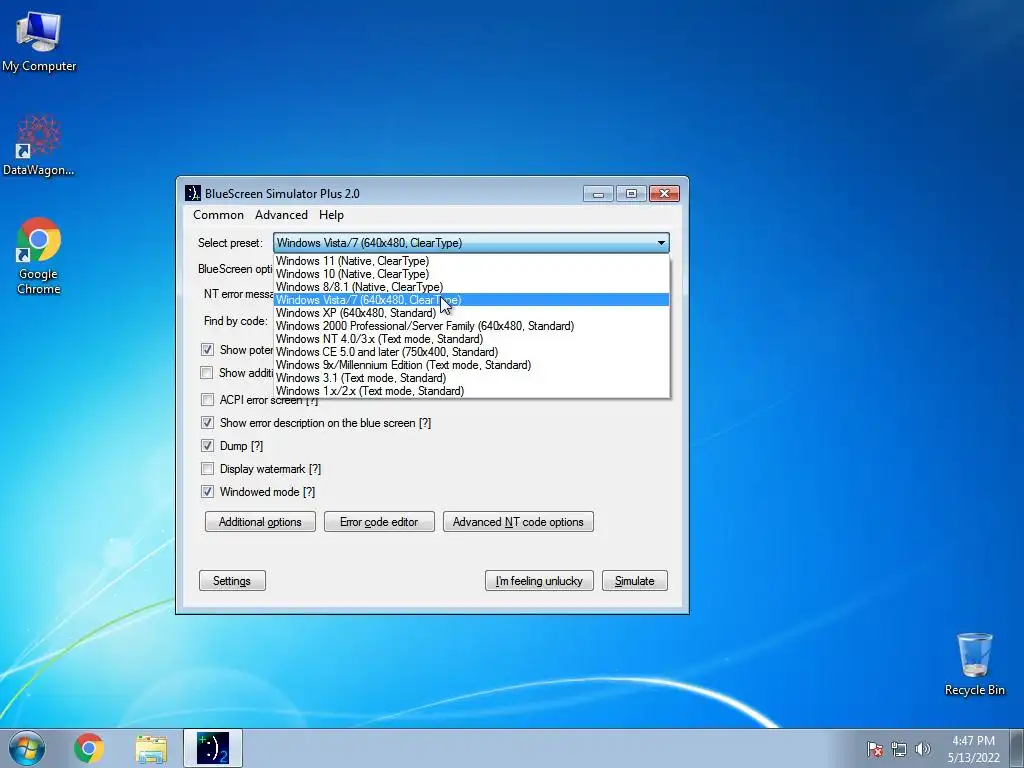Uncheck Show error description on blue screen

[207, 423]
